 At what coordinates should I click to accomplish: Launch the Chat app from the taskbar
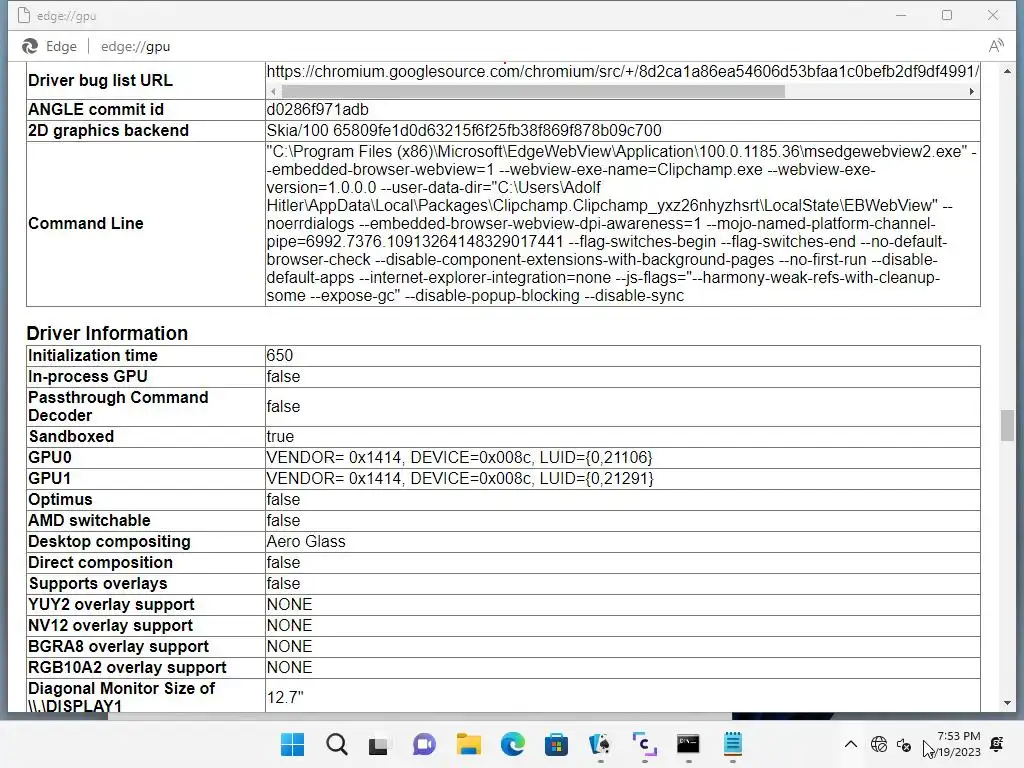pos(424,744)
